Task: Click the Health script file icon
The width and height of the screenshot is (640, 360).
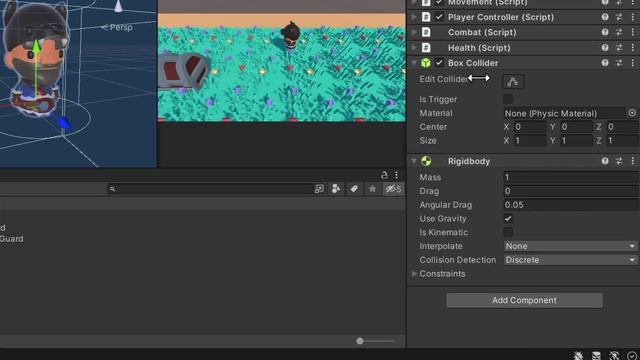Action: [426, 48]
